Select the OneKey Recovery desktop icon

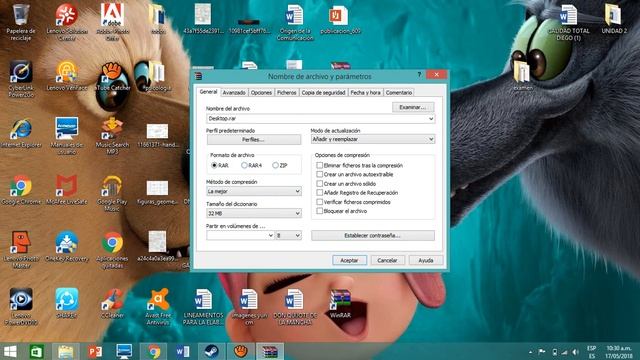pos(67,247)
